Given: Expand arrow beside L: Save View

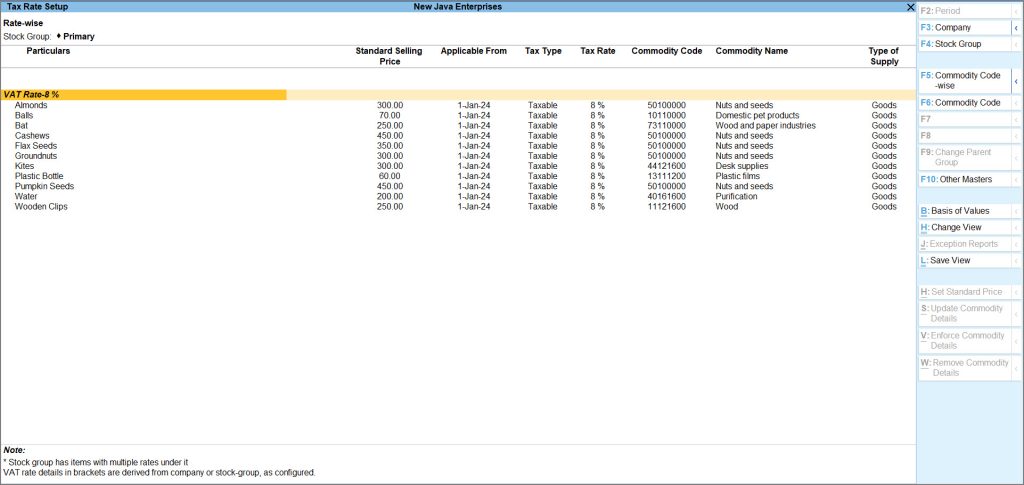Looking at the screenshot, I should 1016,260.
